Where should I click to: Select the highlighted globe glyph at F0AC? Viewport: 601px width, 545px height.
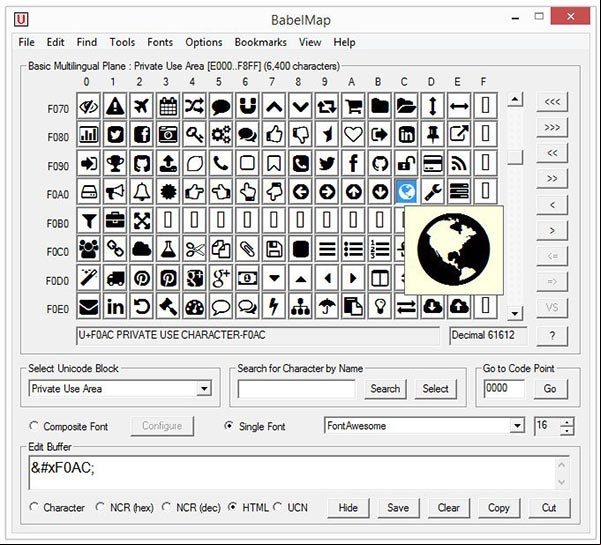pyautogui.click(x=406, y=192)
